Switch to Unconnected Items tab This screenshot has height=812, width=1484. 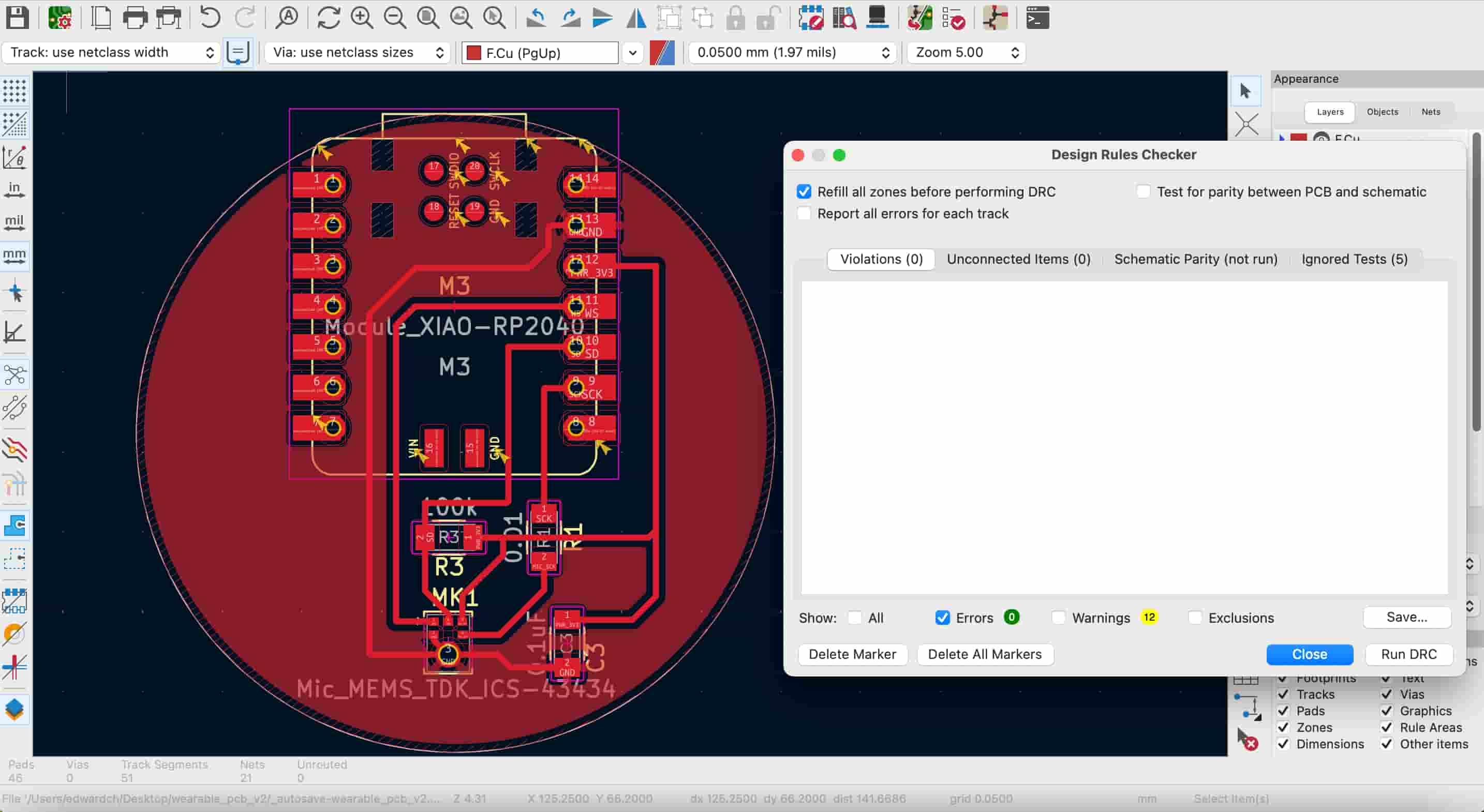click(x=1018, y=259)
